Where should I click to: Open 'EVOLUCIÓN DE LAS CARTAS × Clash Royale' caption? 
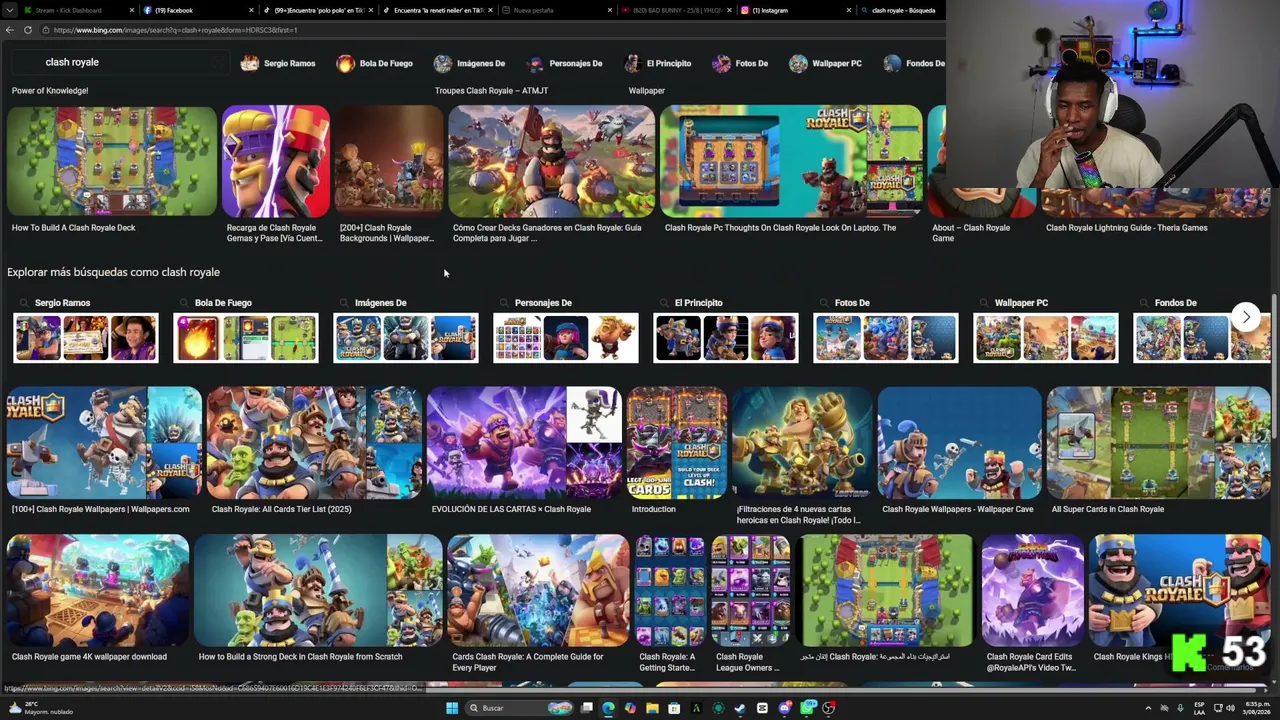tap(511, 509)
